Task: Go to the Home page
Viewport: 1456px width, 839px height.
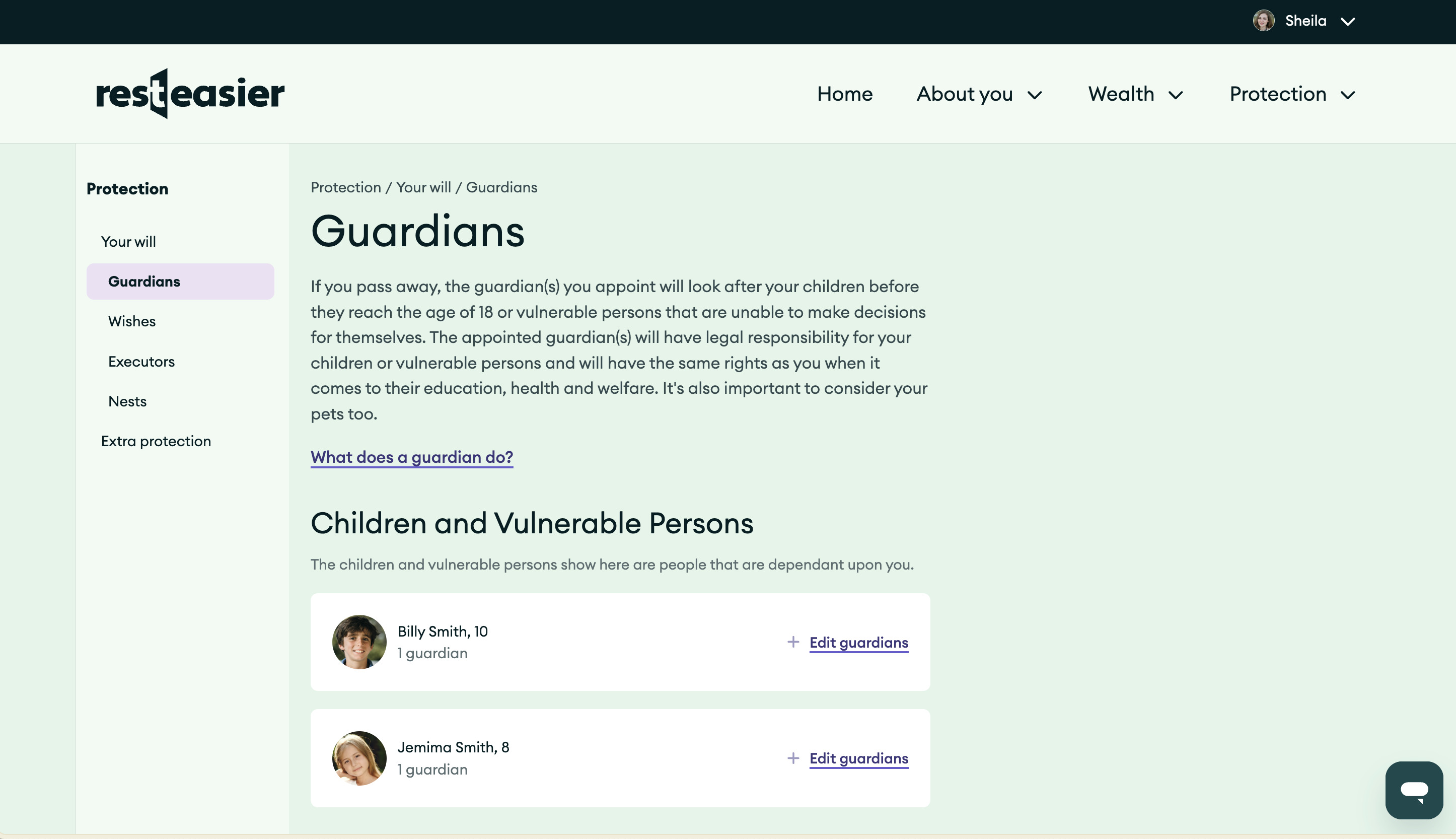Action: [844, 94]
